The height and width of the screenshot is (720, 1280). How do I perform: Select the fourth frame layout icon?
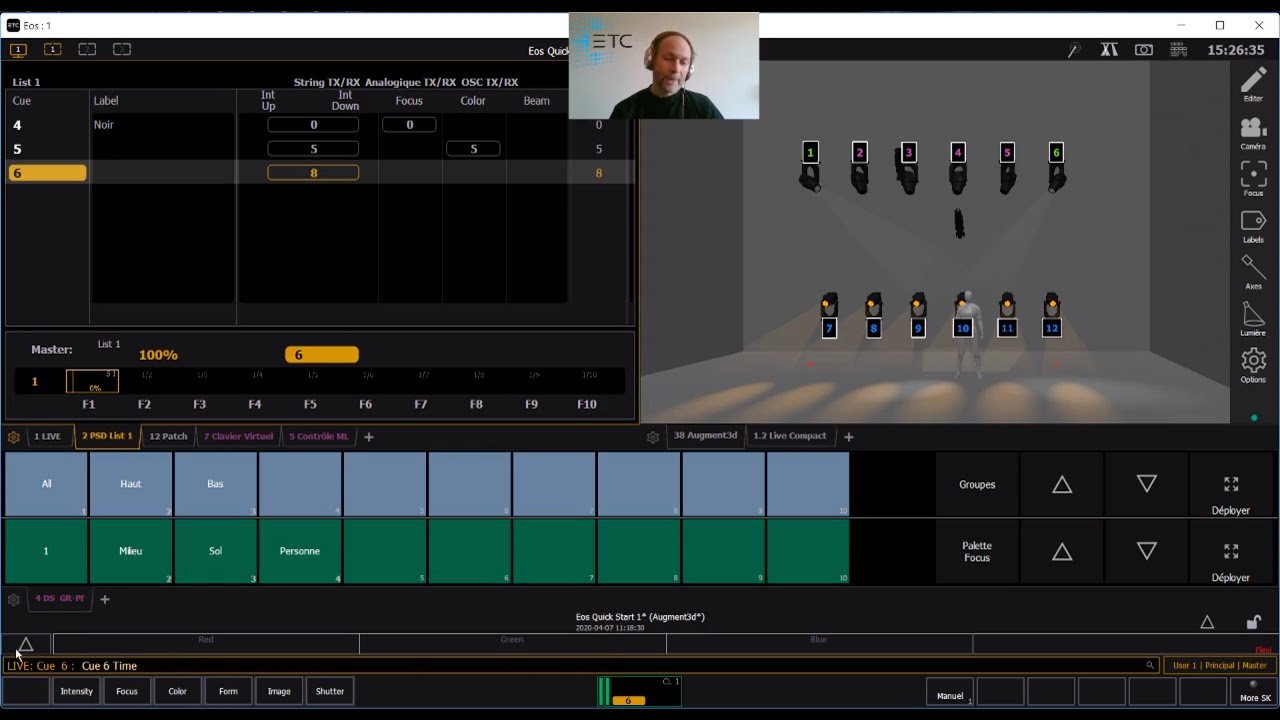coord(122,49)
